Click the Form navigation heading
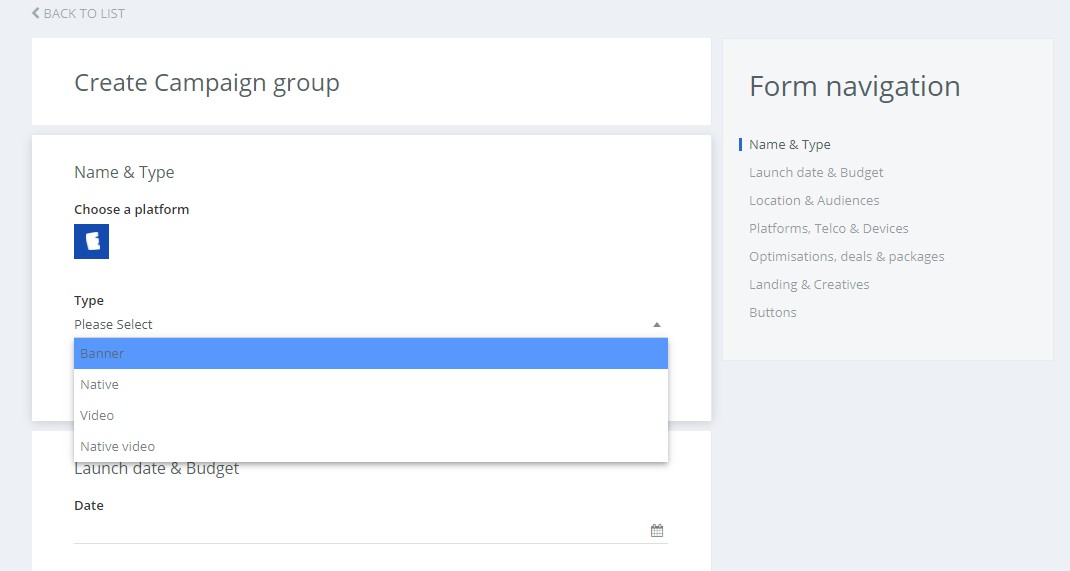Image resolution: width=1070 pixels, height=571 pixels. click(854, 87)
